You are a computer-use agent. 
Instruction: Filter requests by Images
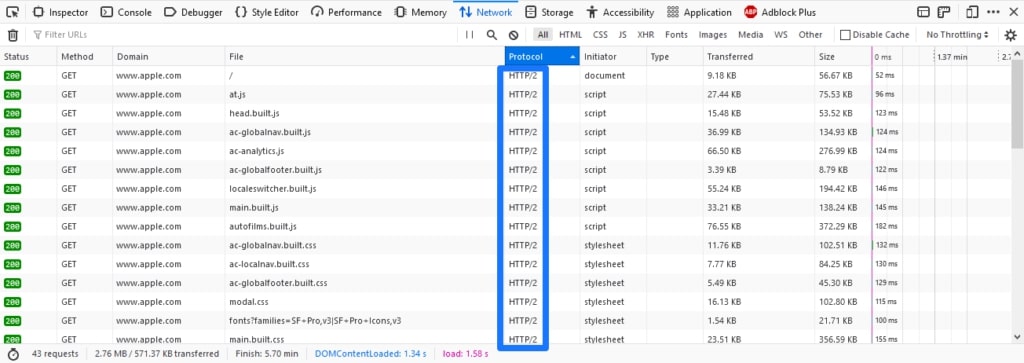(x=712, y=35)
